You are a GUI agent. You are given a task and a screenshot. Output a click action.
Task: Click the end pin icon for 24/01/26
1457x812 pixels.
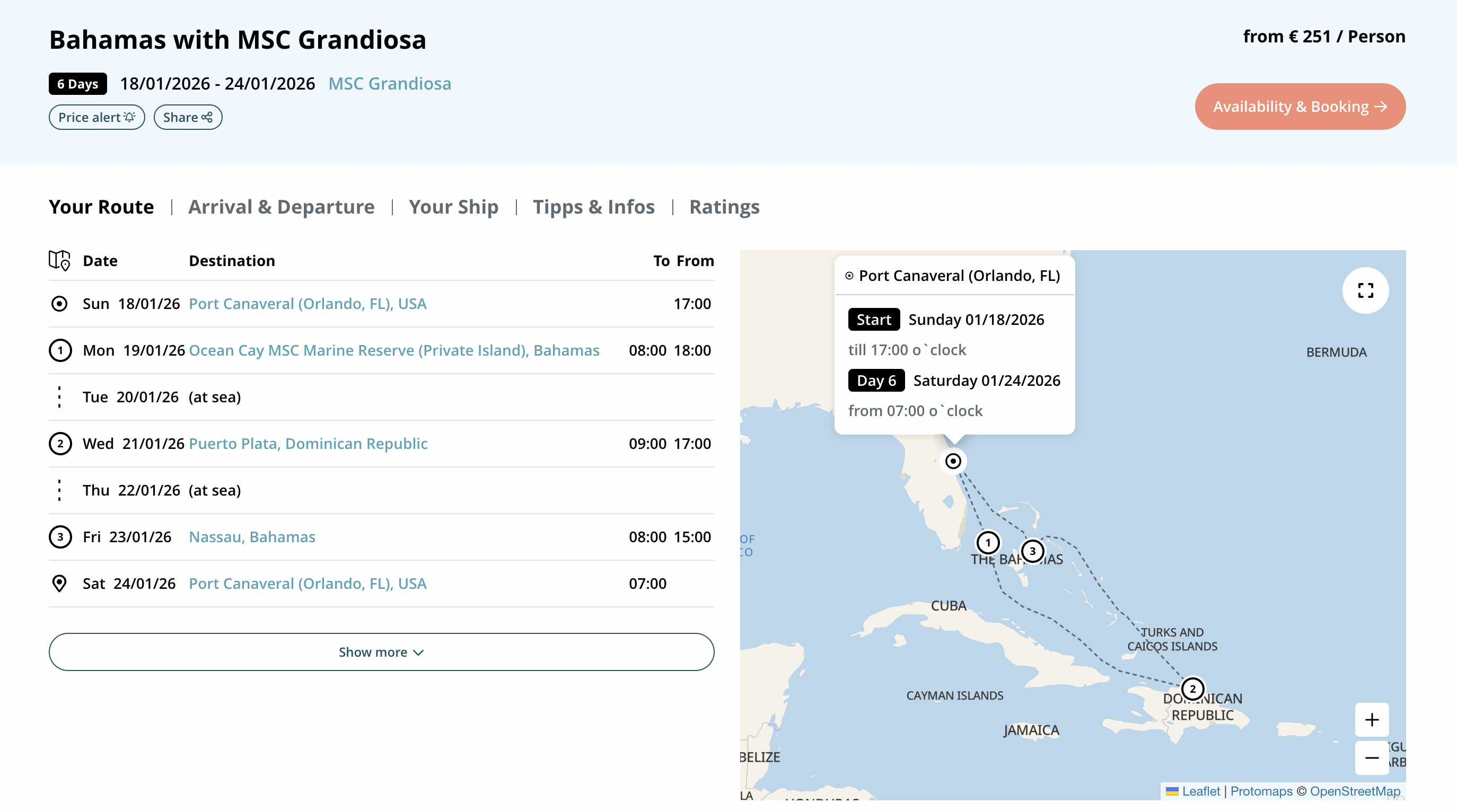click(59, 583)
